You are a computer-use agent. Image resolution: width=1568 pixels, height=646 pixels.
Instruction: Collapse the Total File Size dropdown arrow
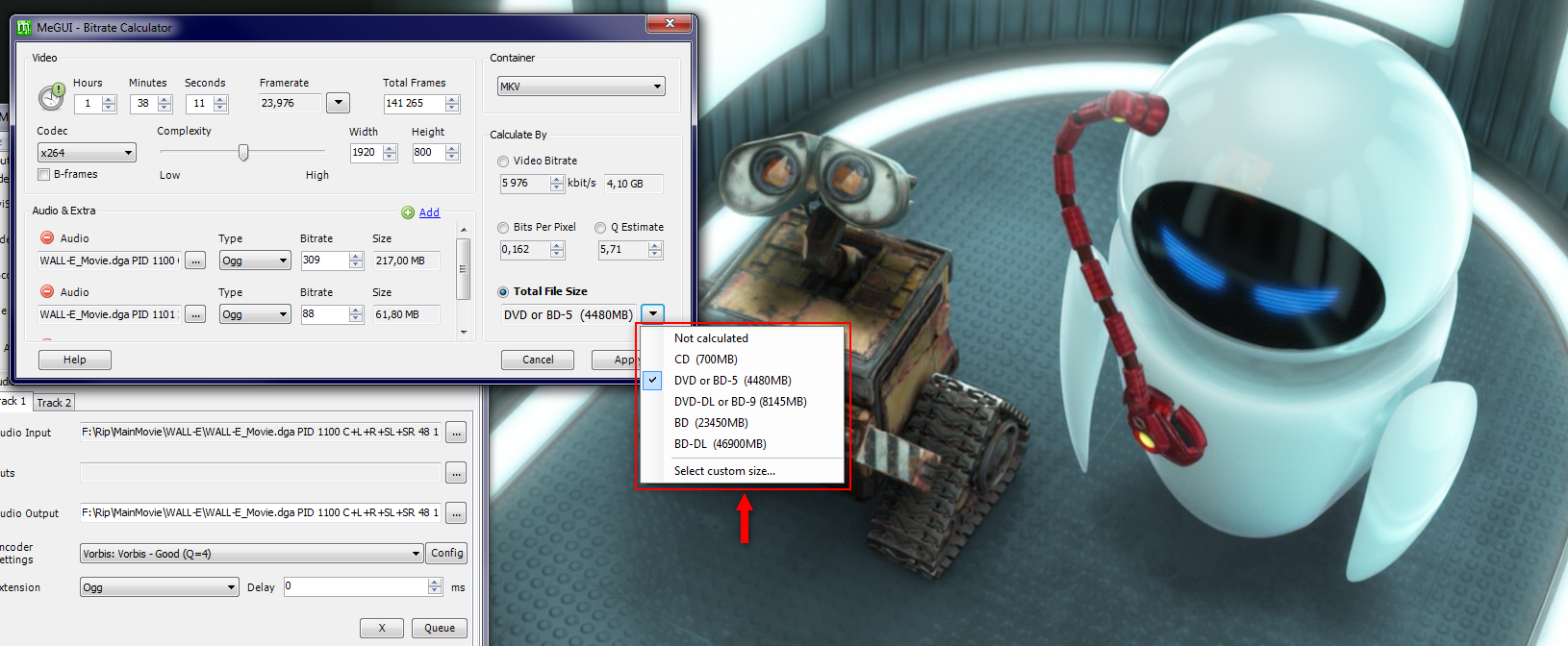tap(653, 314)
